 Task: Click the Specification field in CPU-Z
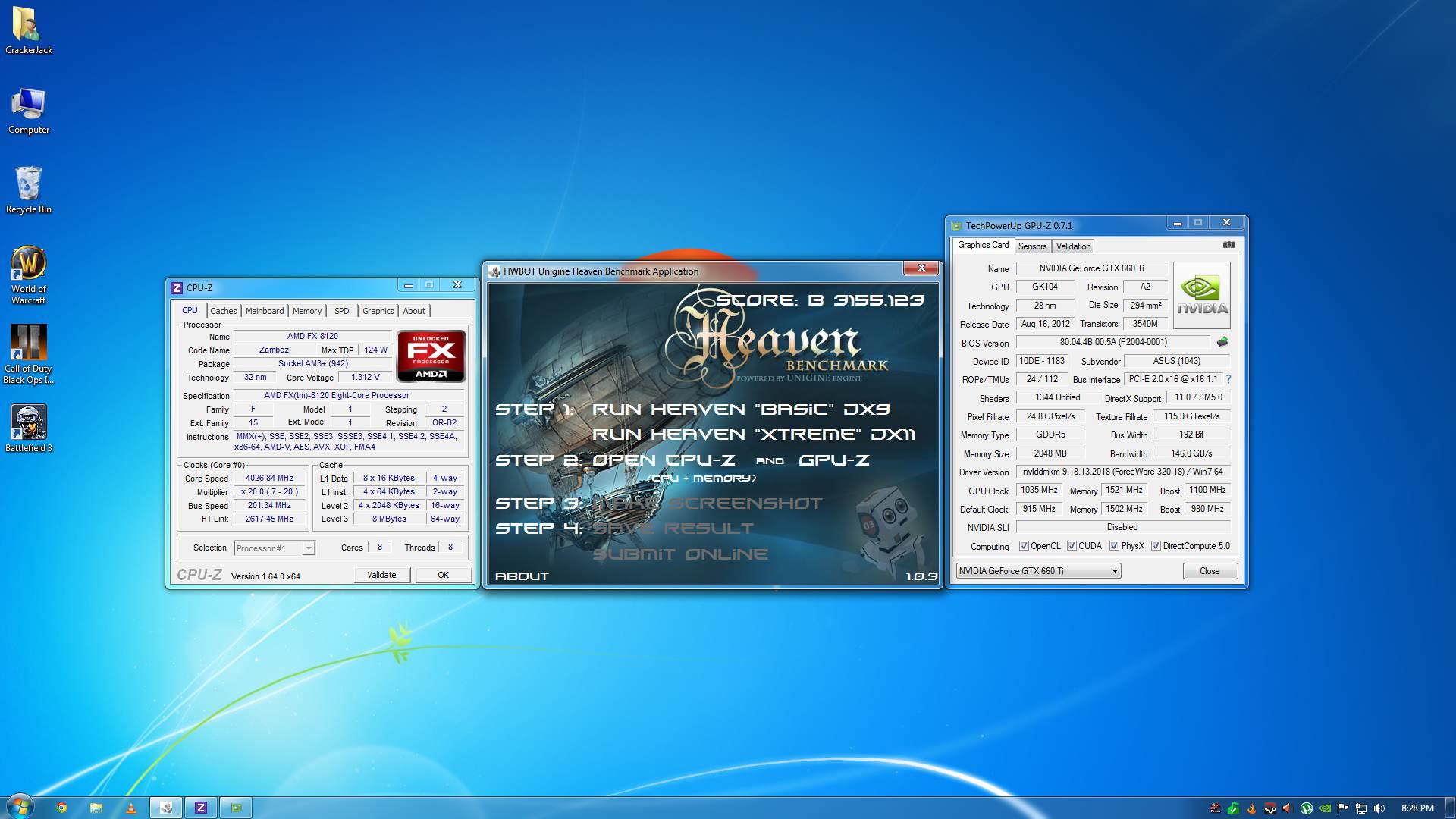(x=350, y=396)
